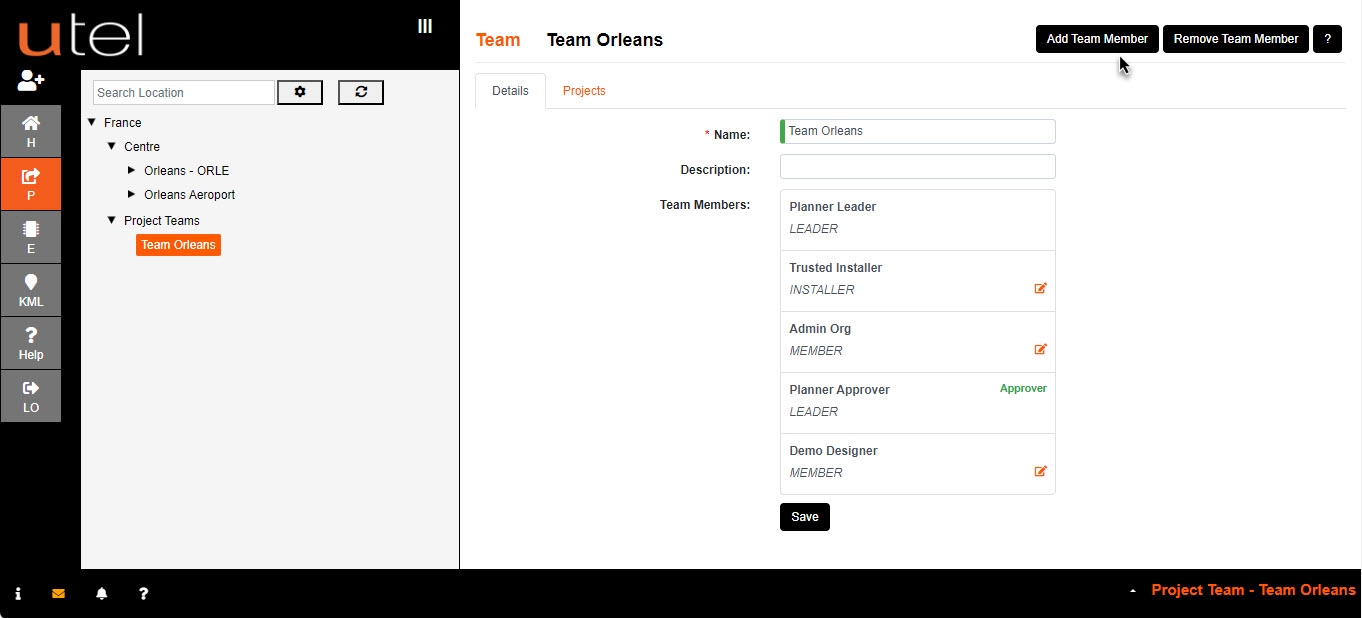Expand the Orleans - ORLE node
1362x618 pixels.
pos(132,170)
